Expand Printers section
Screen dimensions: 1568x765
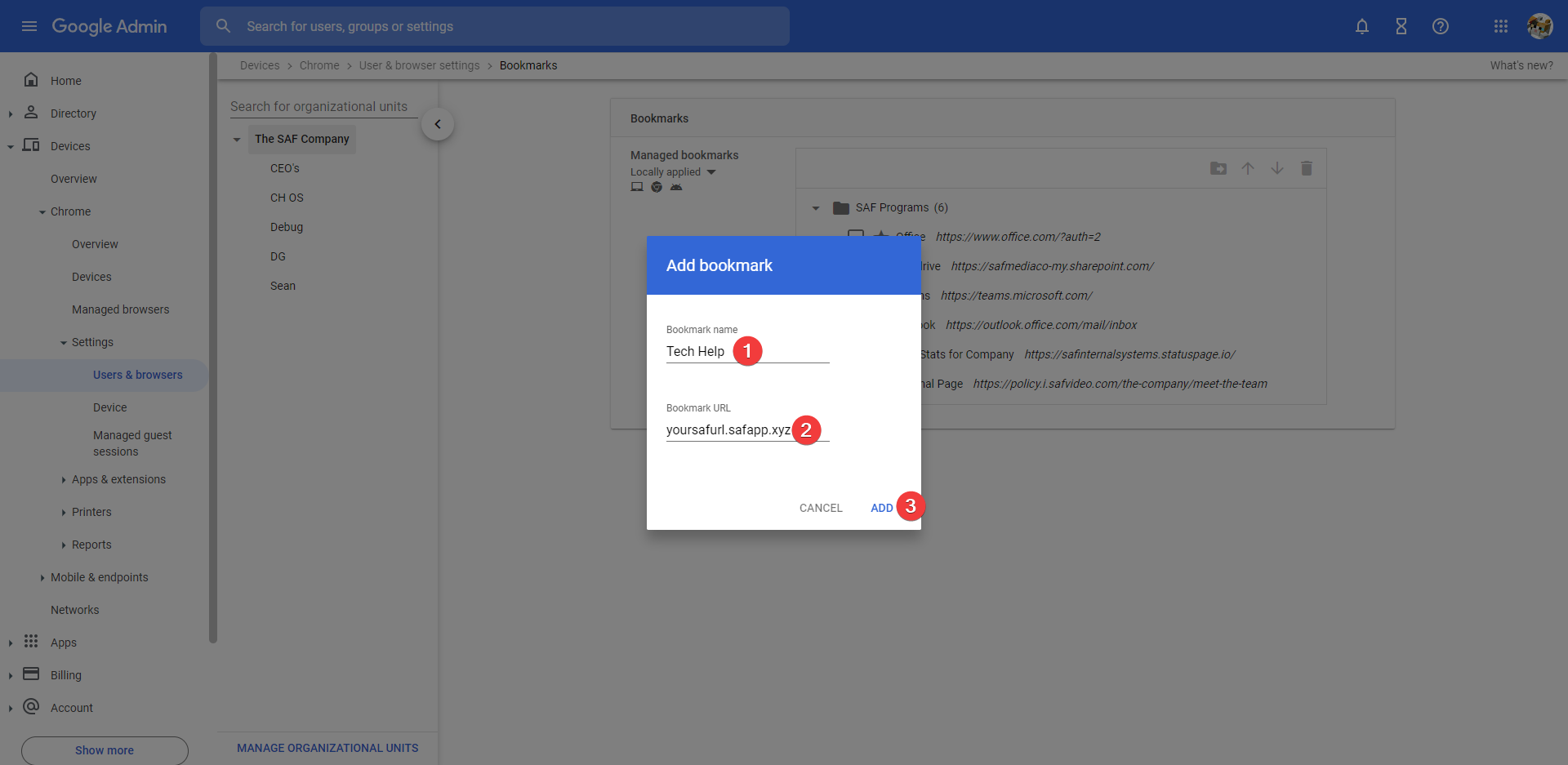pos(64,513)
